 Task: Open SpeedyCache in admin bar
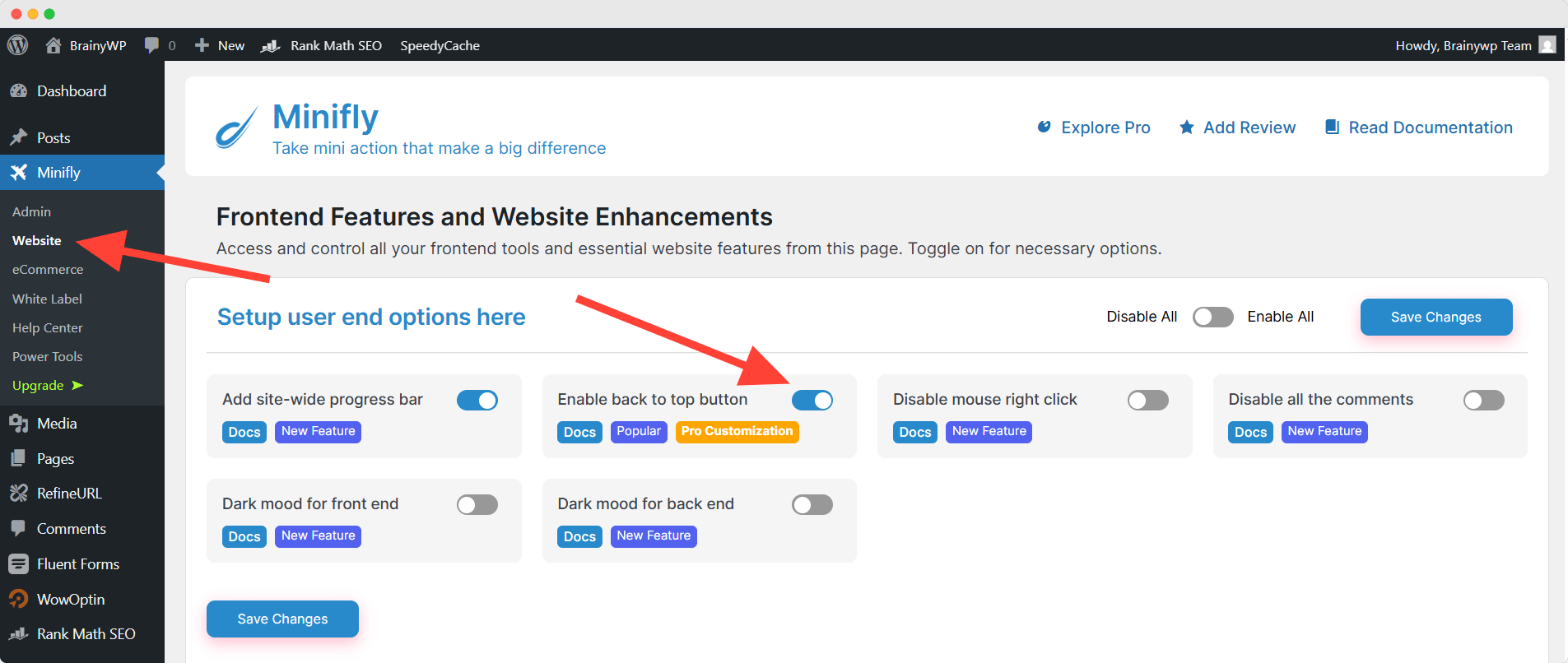pyautogui.click(x=440, y=46)
